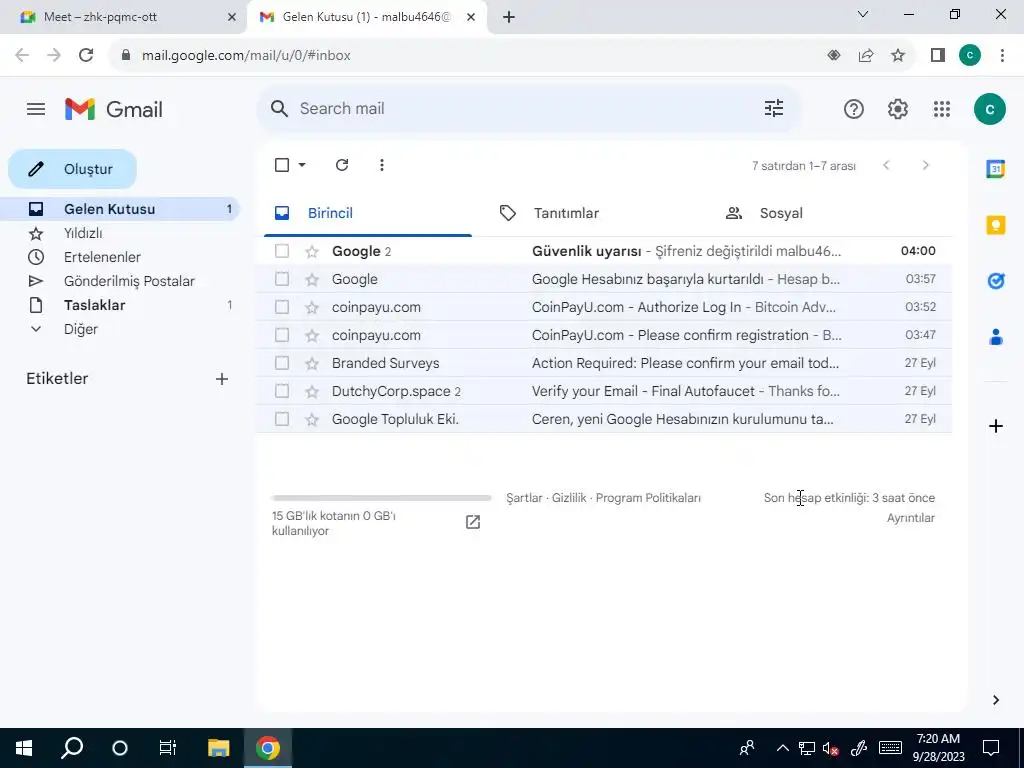Open new browser tab
The height and width of the screenshot is (768, 1024).
tap(509, 17)
